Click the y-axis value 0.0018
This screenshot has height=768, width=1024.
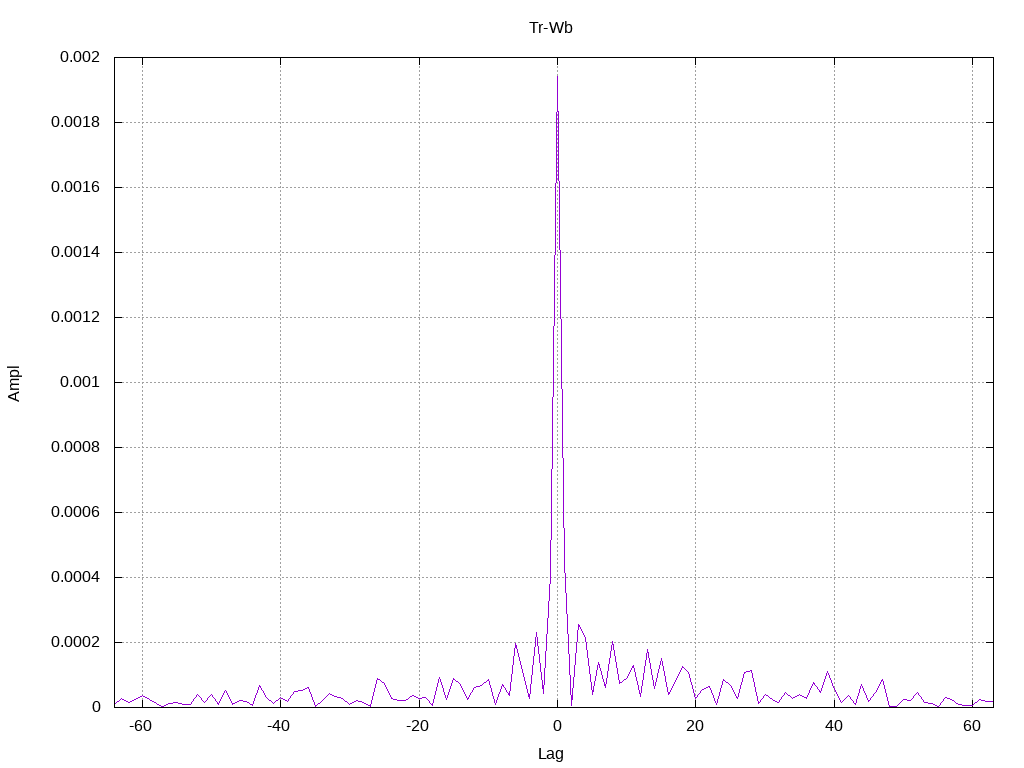coord(76,122)
